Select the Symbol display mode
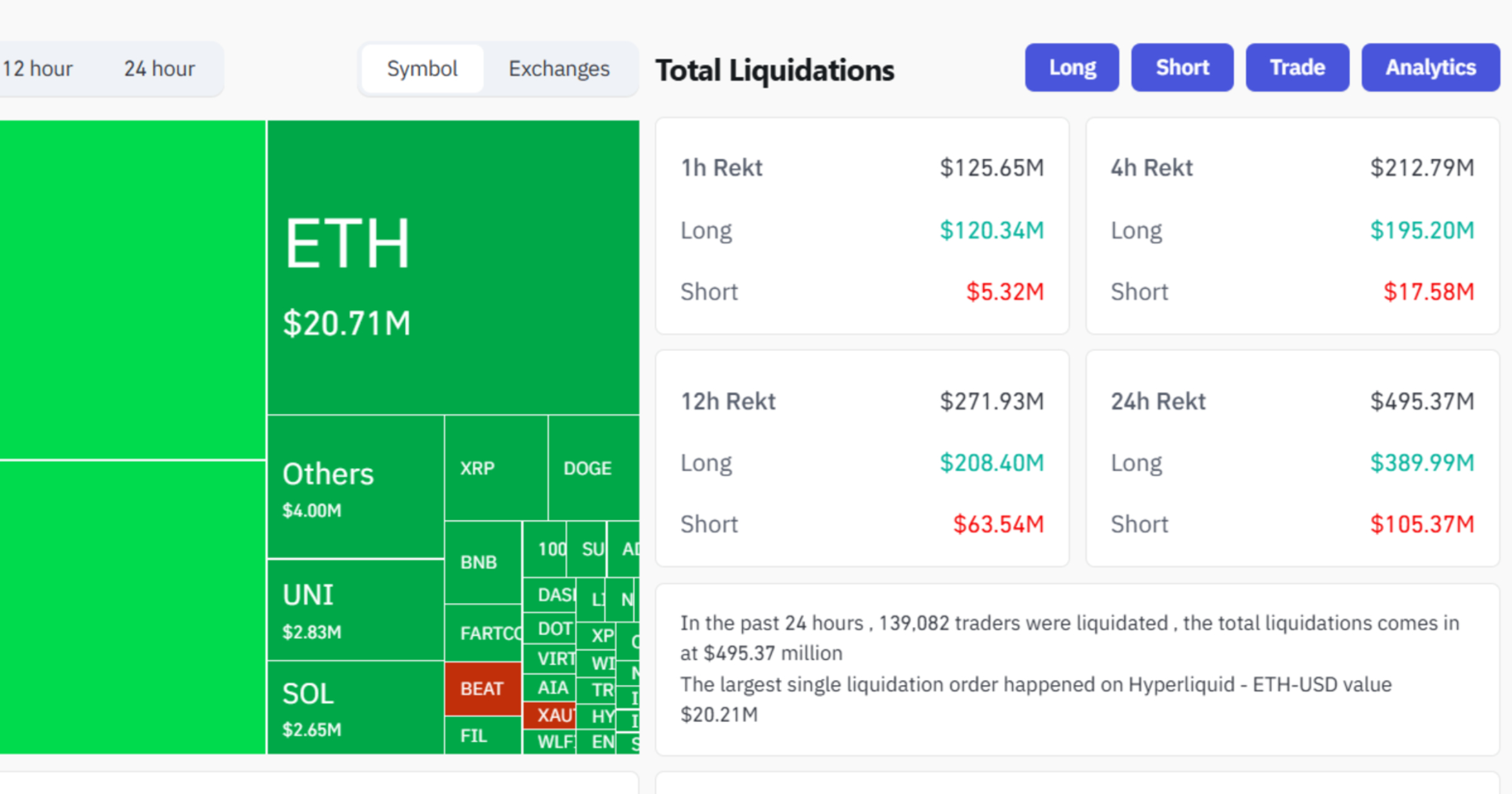This screenshot has width=1512, height=794. coord(422,68)
